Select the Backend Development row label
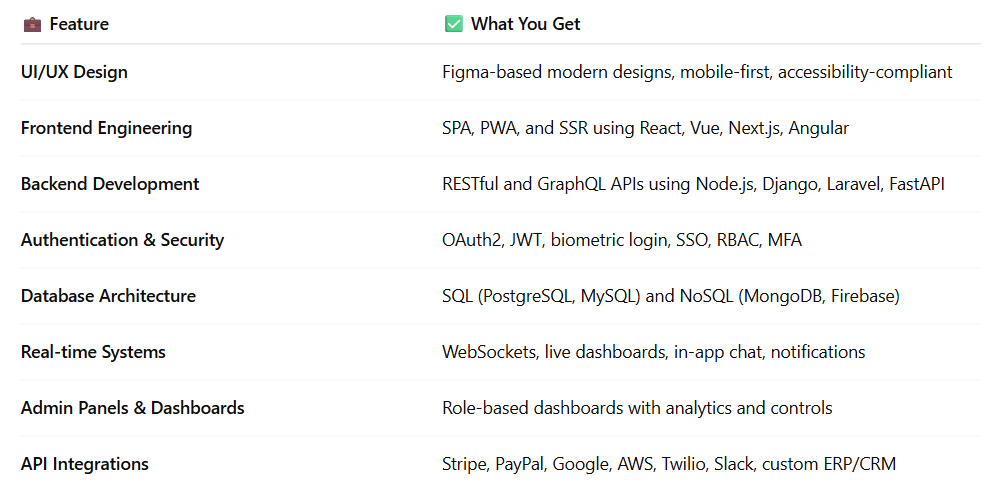Viewport: 997px width, 504px height. (x=110, y=184)
